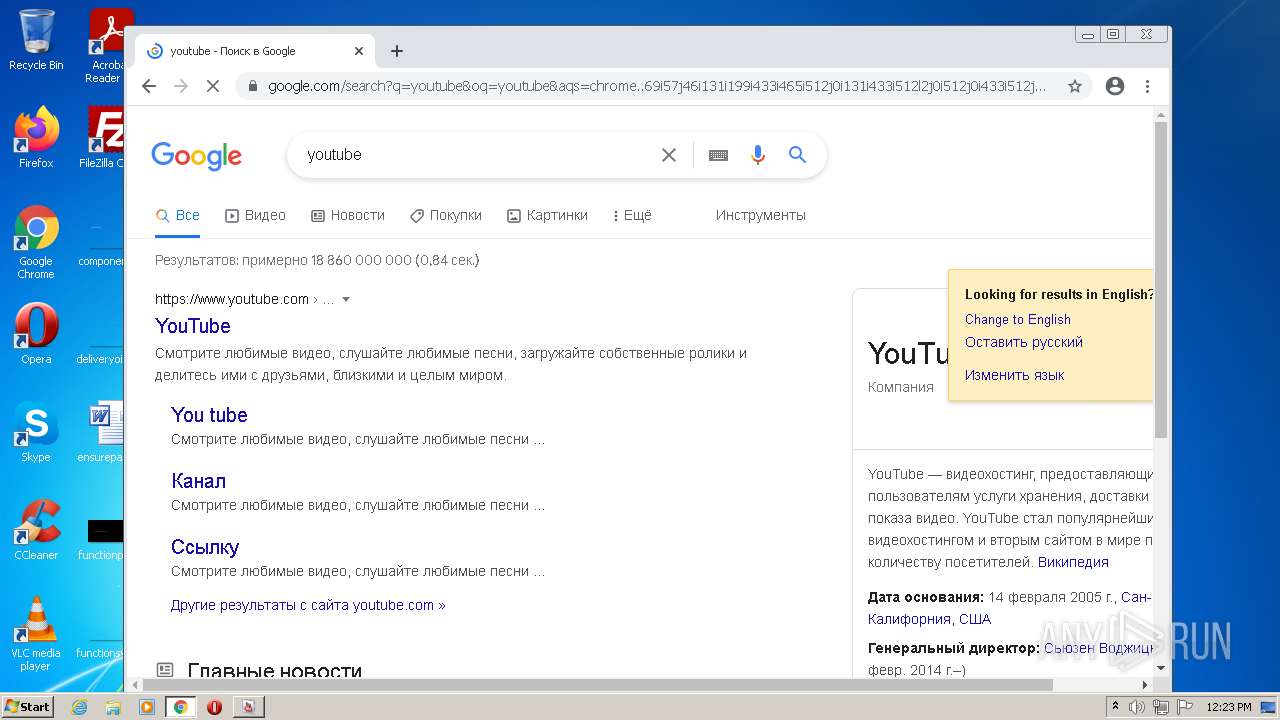Click the vertical page scrollbar

coord(1161,280)
